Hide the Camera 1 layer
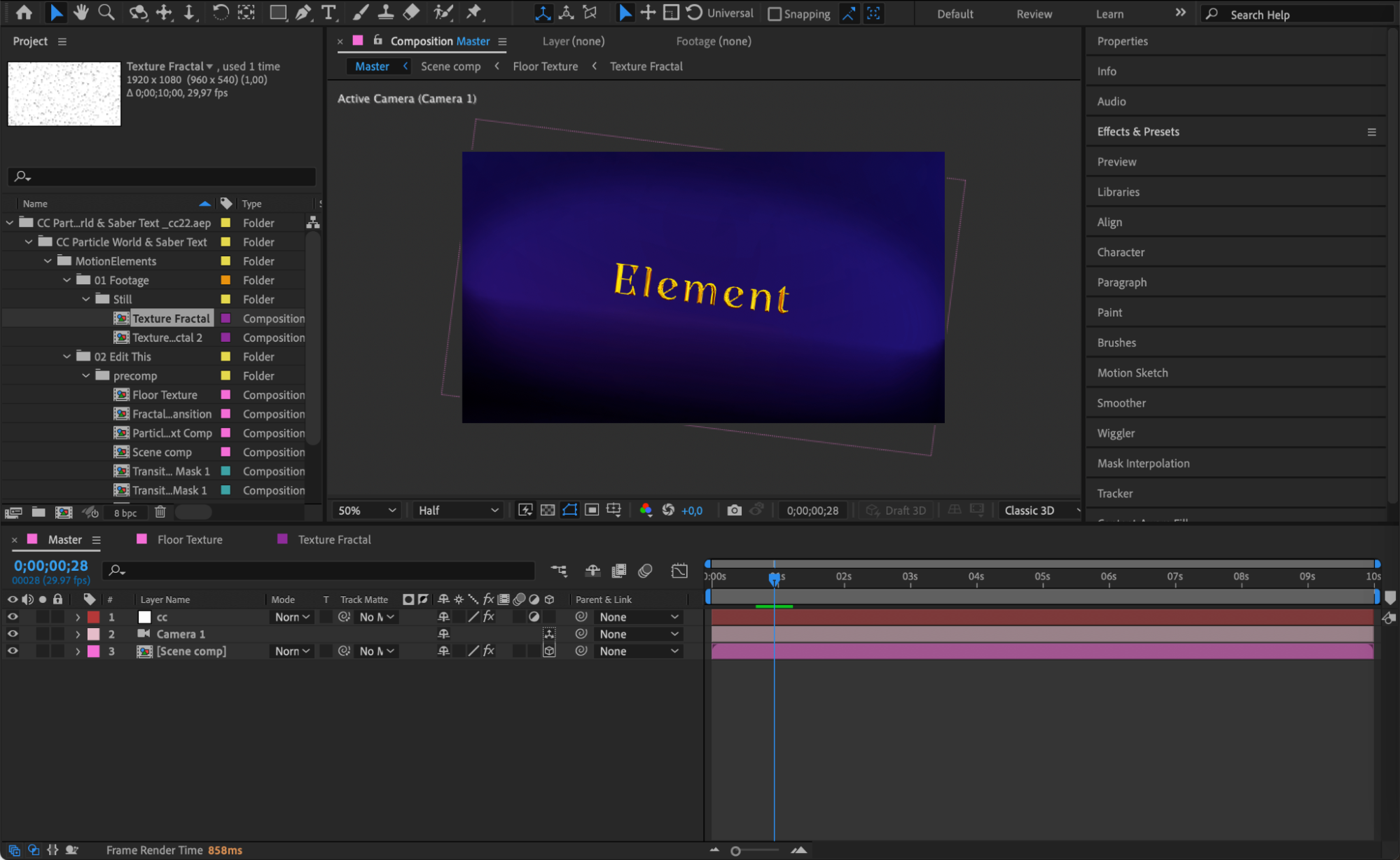This screenshot has height=860, width=1400. pyautogui.click(x=13, y=634)
